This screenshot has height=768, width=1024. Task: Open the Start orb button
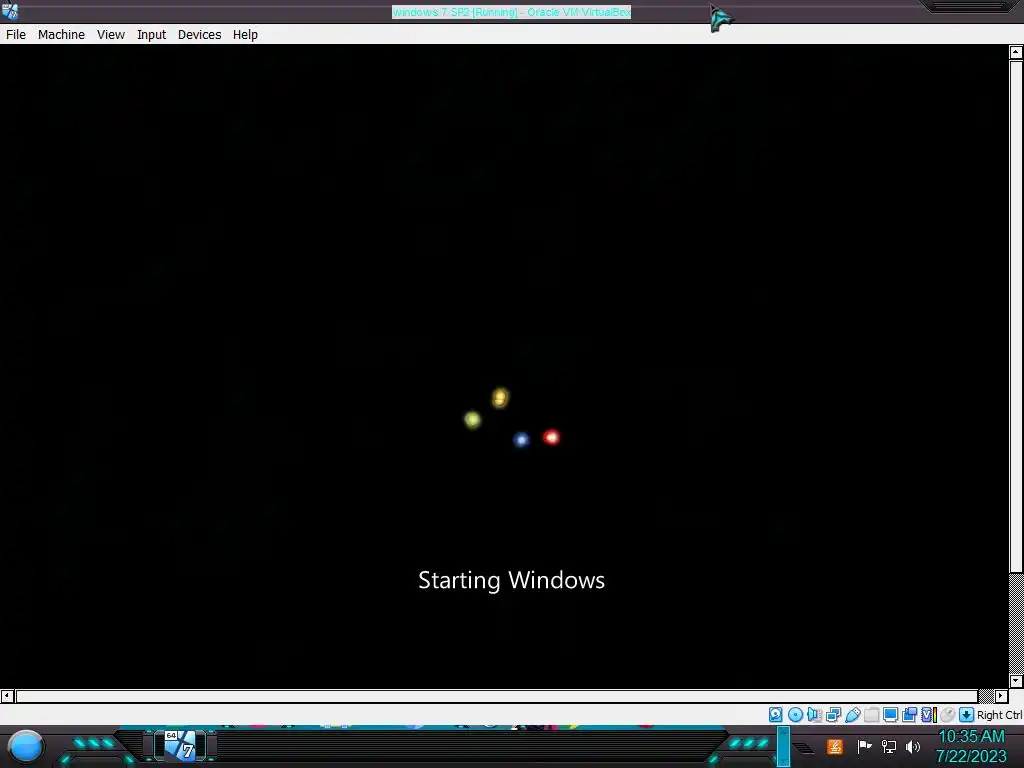point(26,747)
